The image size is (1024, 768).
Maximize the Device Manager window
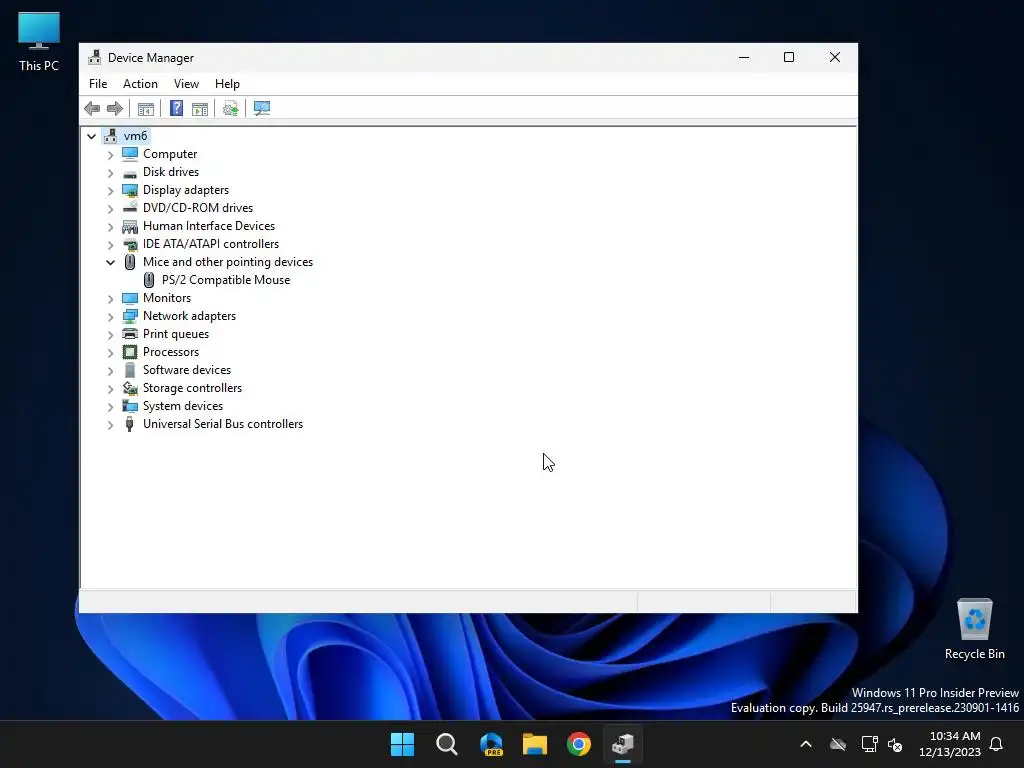click(x=789, y=57)
